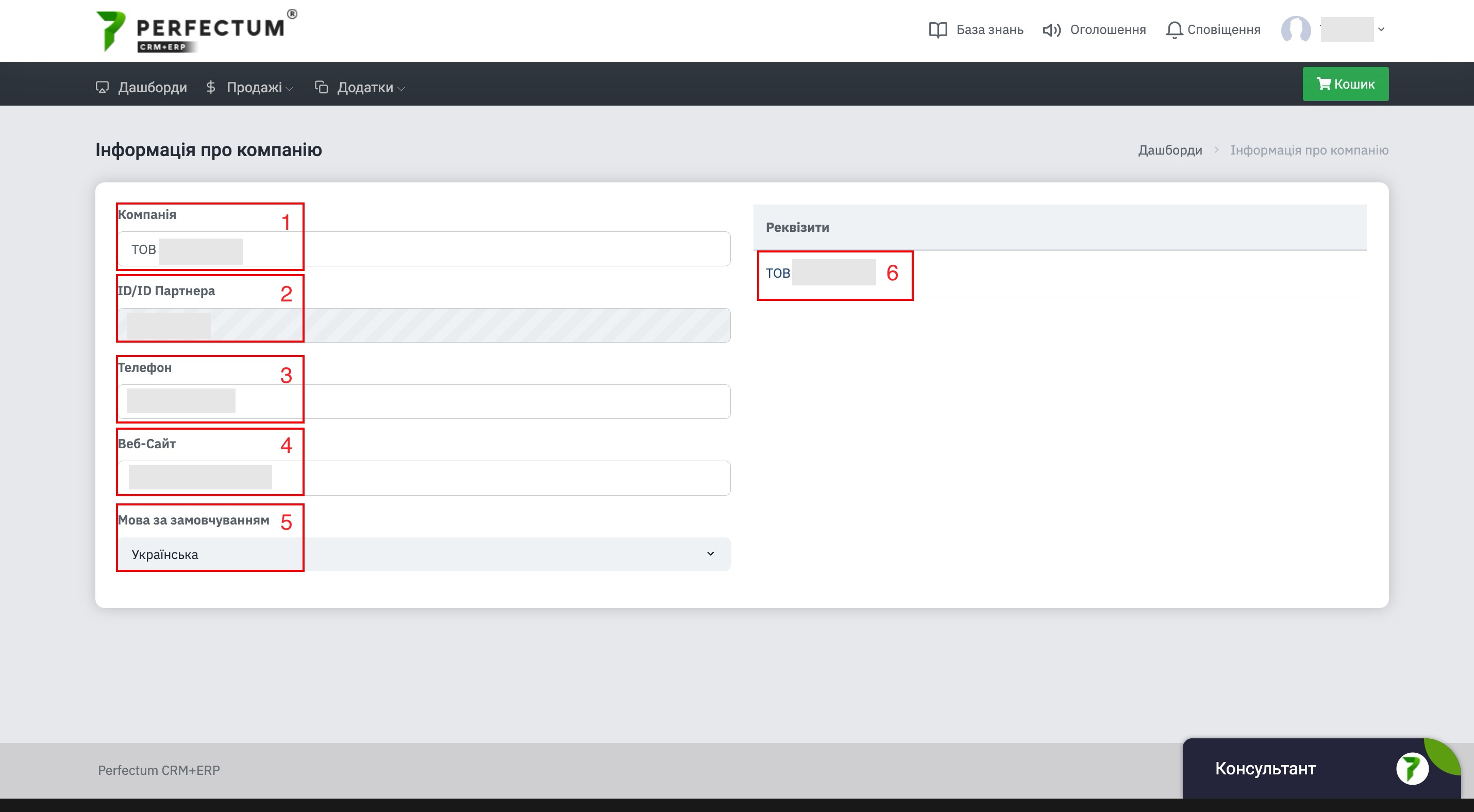Click the Веб-Сайт input field
Screen dimensions: 1474x812
click(x=424, y=478)
